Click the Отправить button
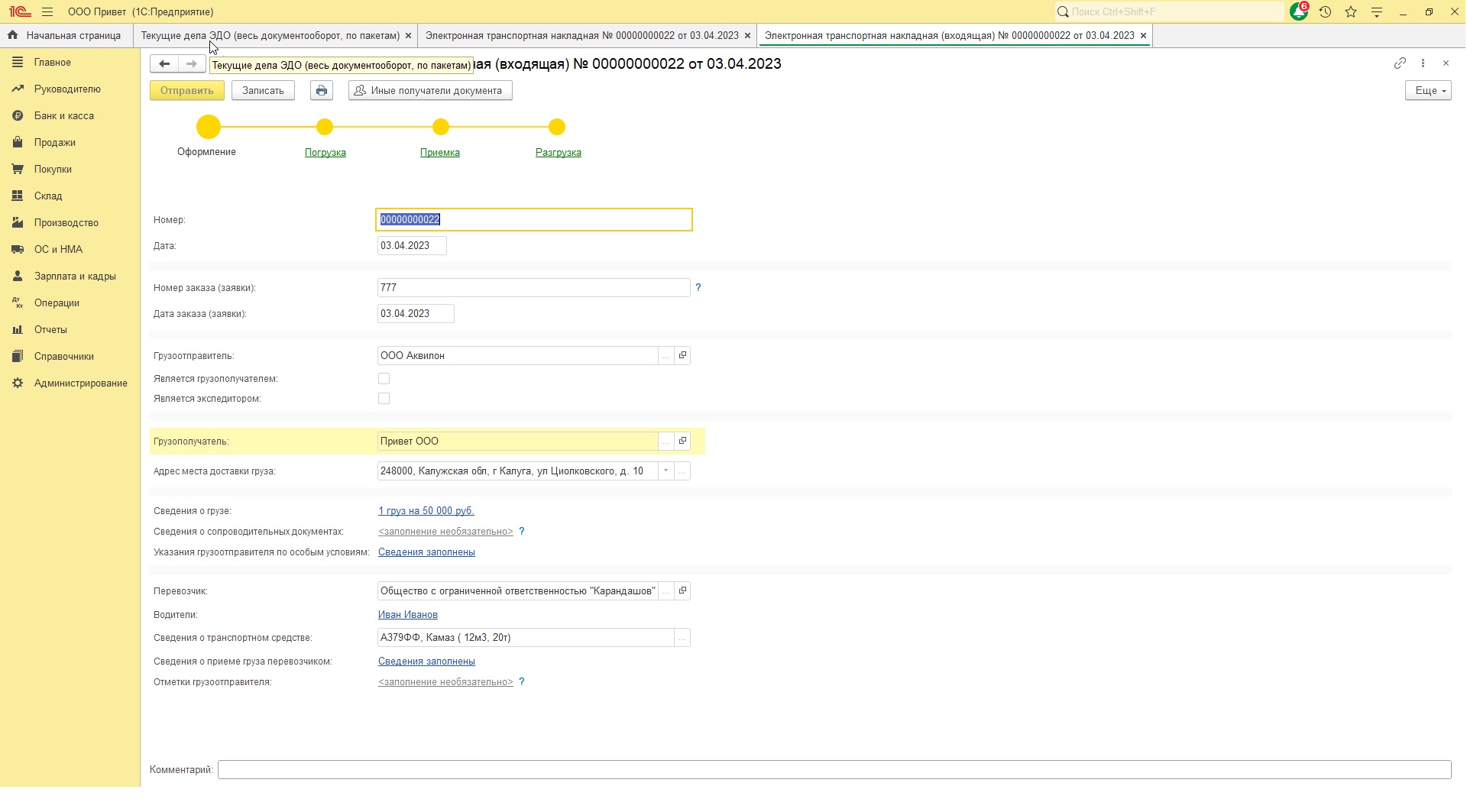 tap(187, 91)
